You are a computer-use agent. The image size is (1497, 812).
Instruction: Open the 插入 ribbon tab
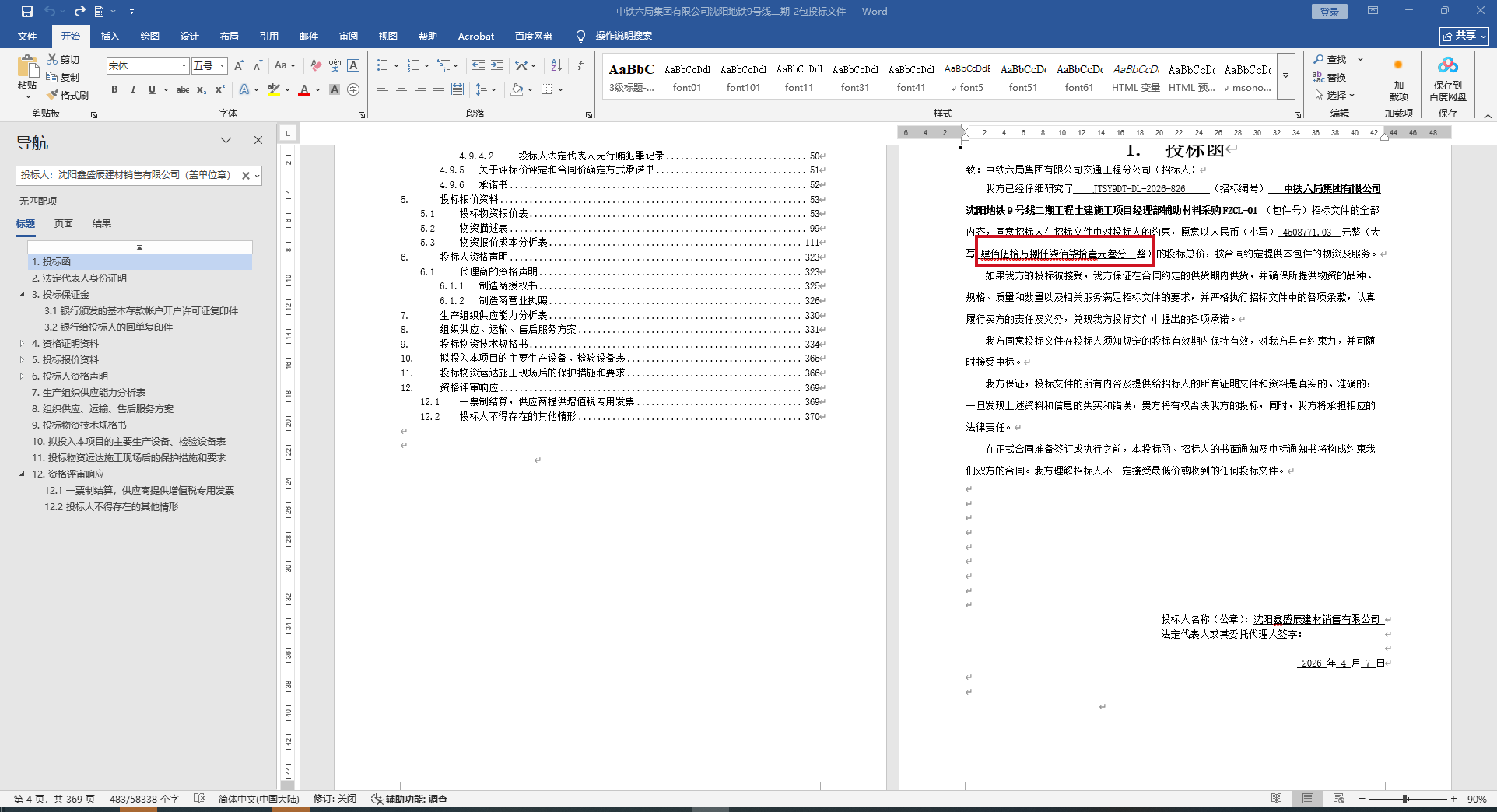tap(110, 36)
